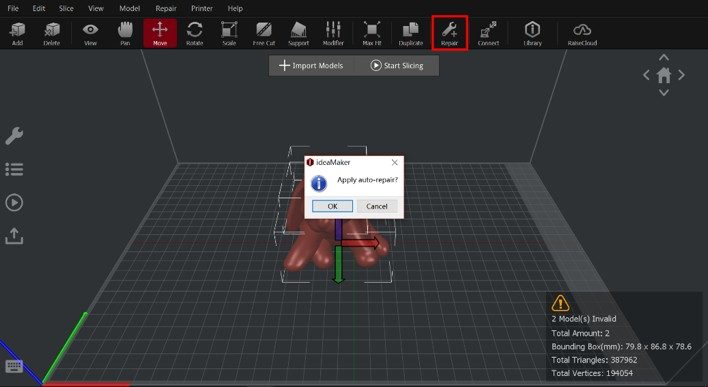This screenshot has width=708, height=387.
Task: Select the Move tool
Action: click(160, 33)
